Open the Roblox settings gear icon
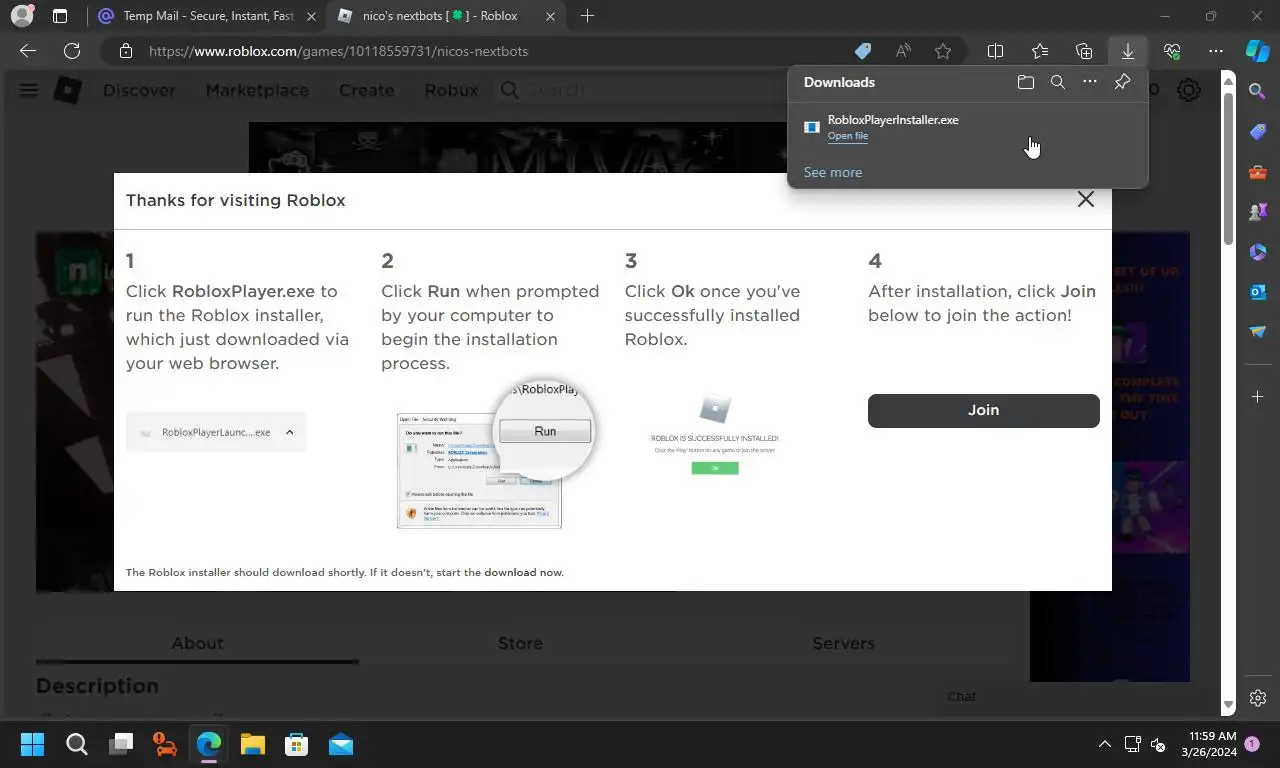 point(1188,90)
